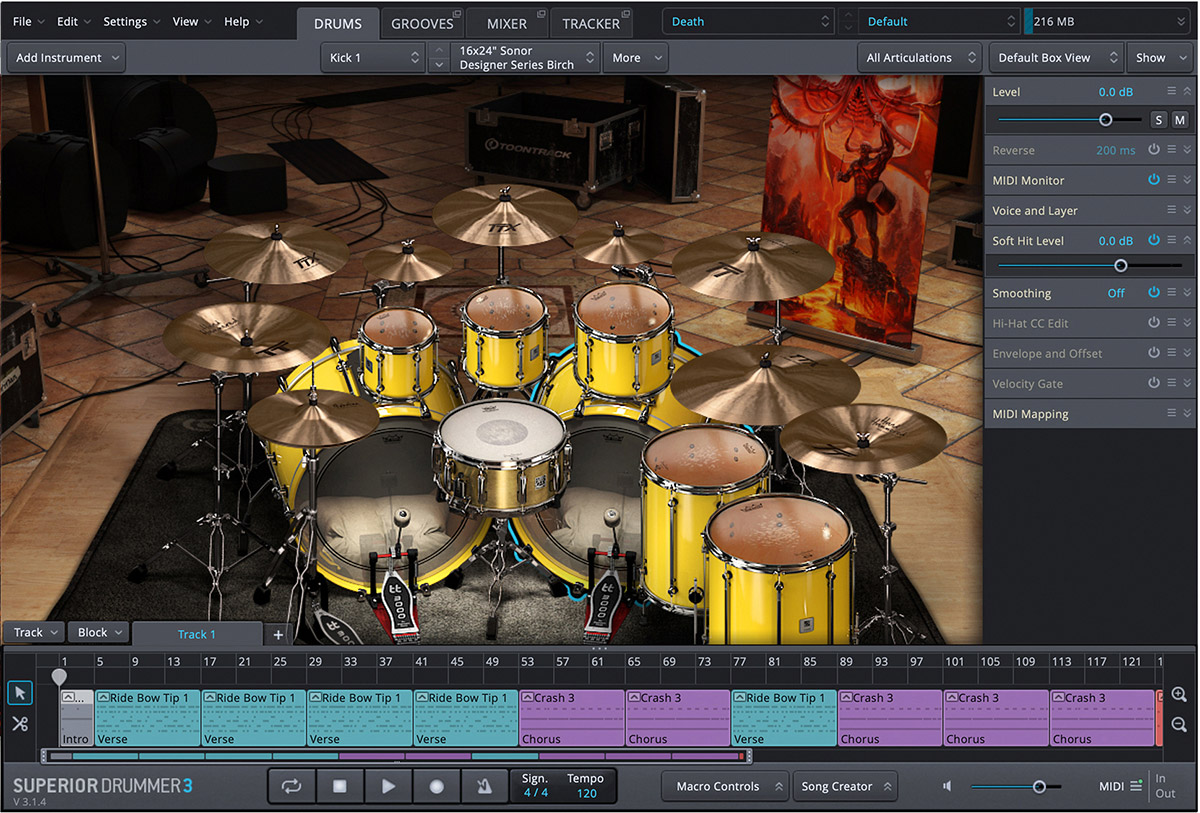Open the Default preset selector
Image resolution: width=1200 pixels, height=813 pixels.
click(x=938, y=21)
